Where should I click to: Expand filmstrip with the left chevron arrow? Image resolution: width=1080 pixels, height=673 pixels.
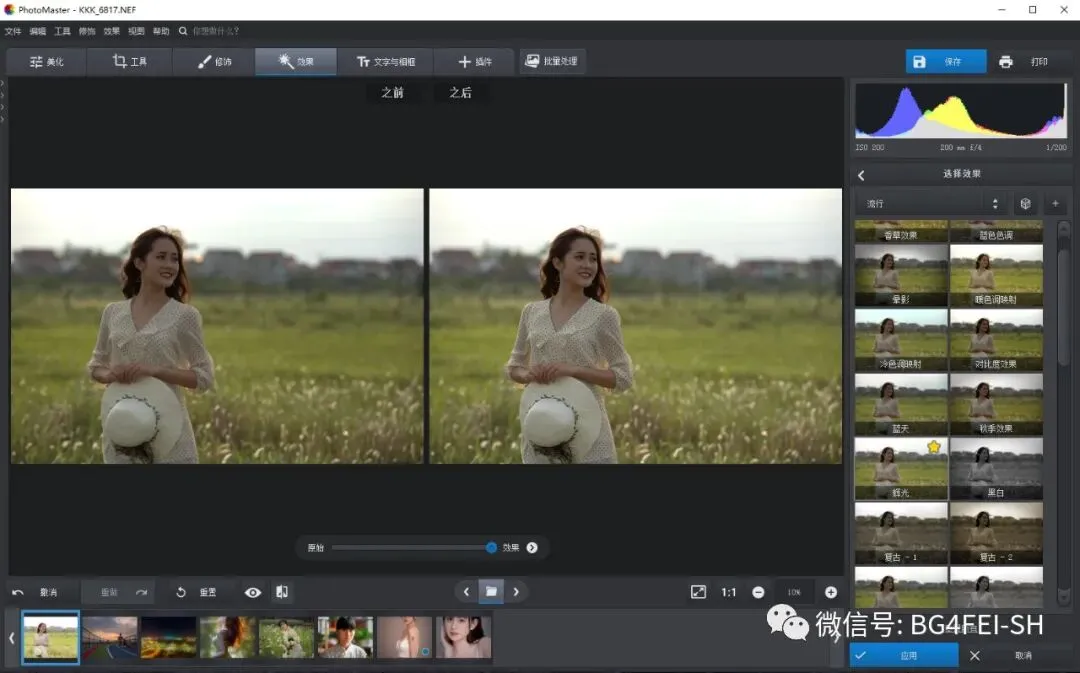point(12,637)
